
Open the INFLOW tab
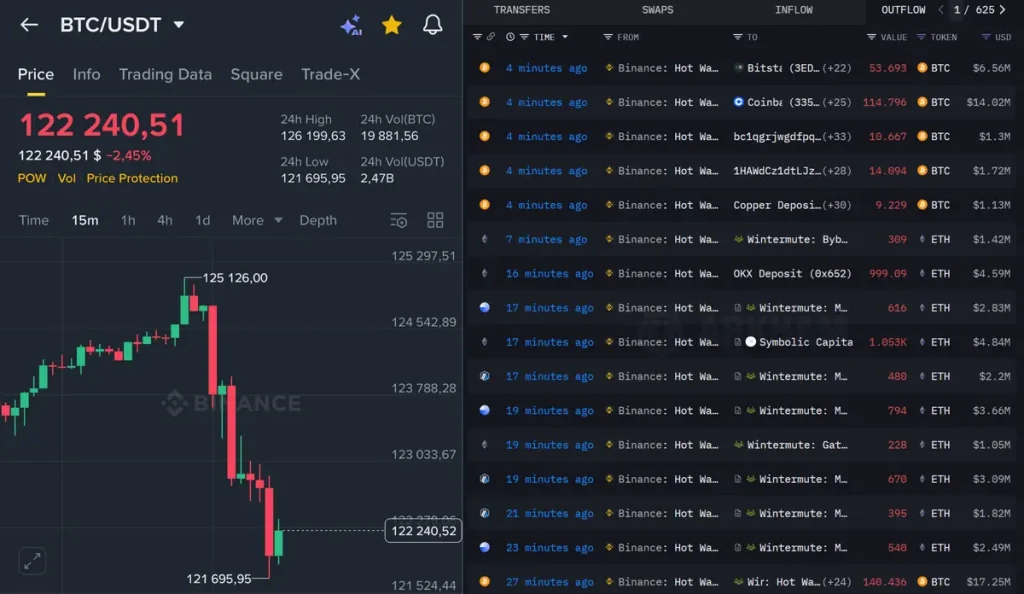point(793,10)
